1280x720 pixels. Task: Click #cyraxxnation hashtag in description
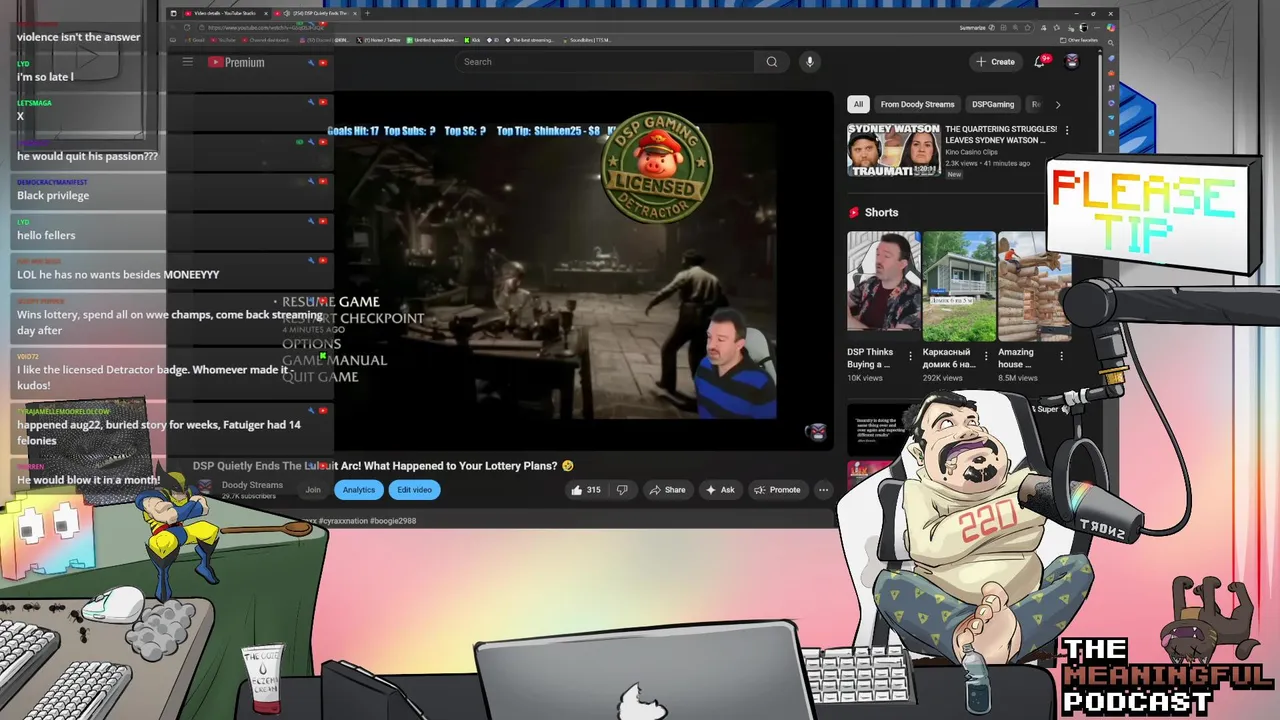pyautogui.click(x=343, y=521)
